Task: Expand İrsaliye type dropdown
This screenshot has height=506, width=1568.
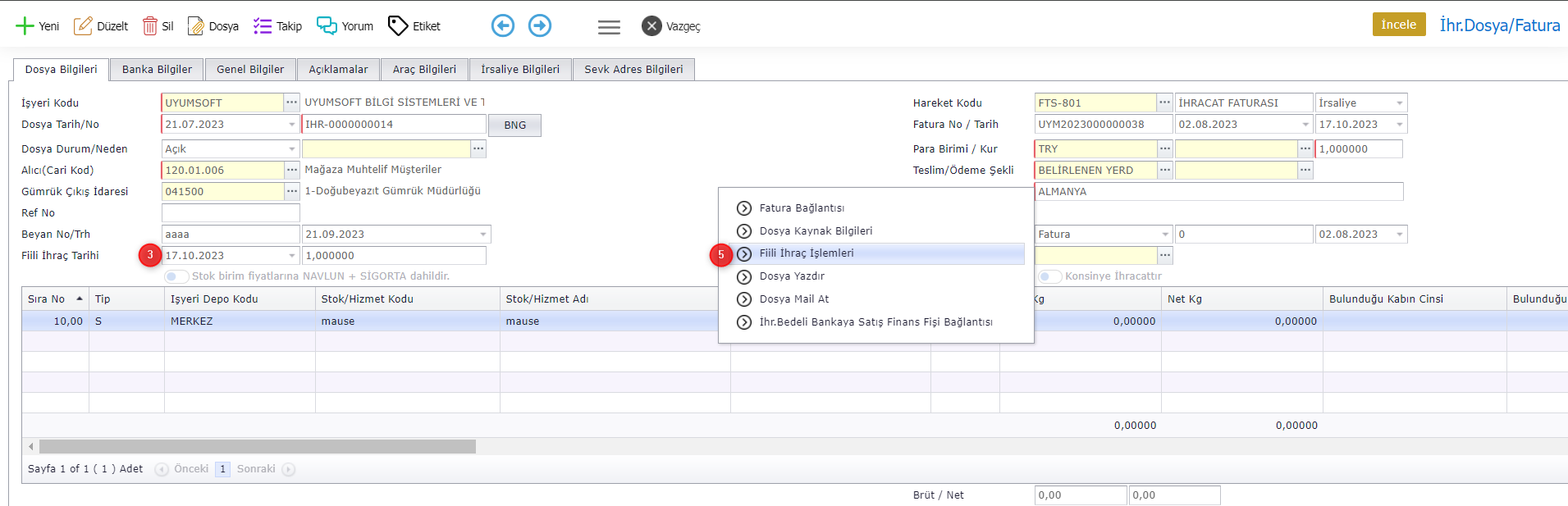Action: coord(1400,103)
